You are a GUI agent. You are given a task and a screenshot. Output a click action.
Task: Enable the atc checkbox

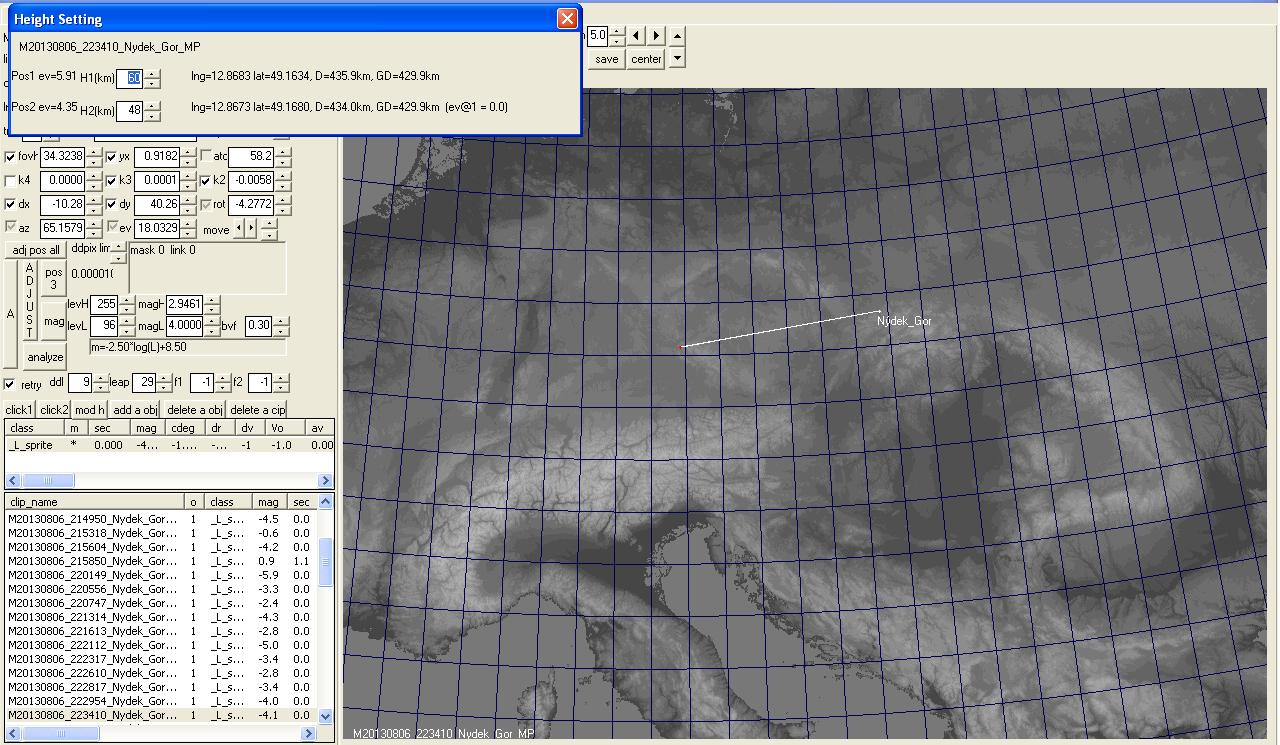206,156
